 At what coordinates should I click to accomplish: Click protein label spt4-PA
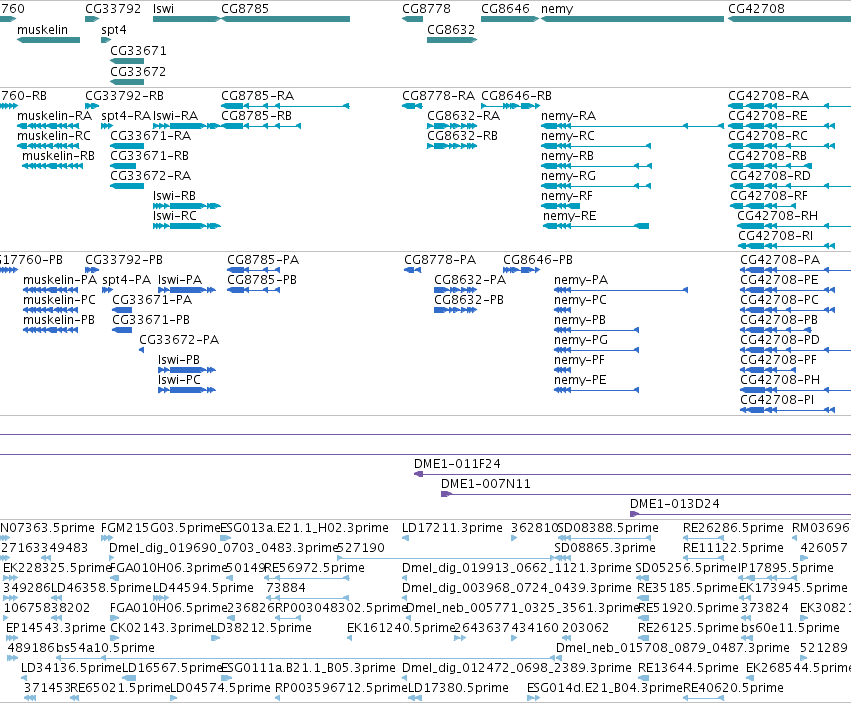(126, 280)
